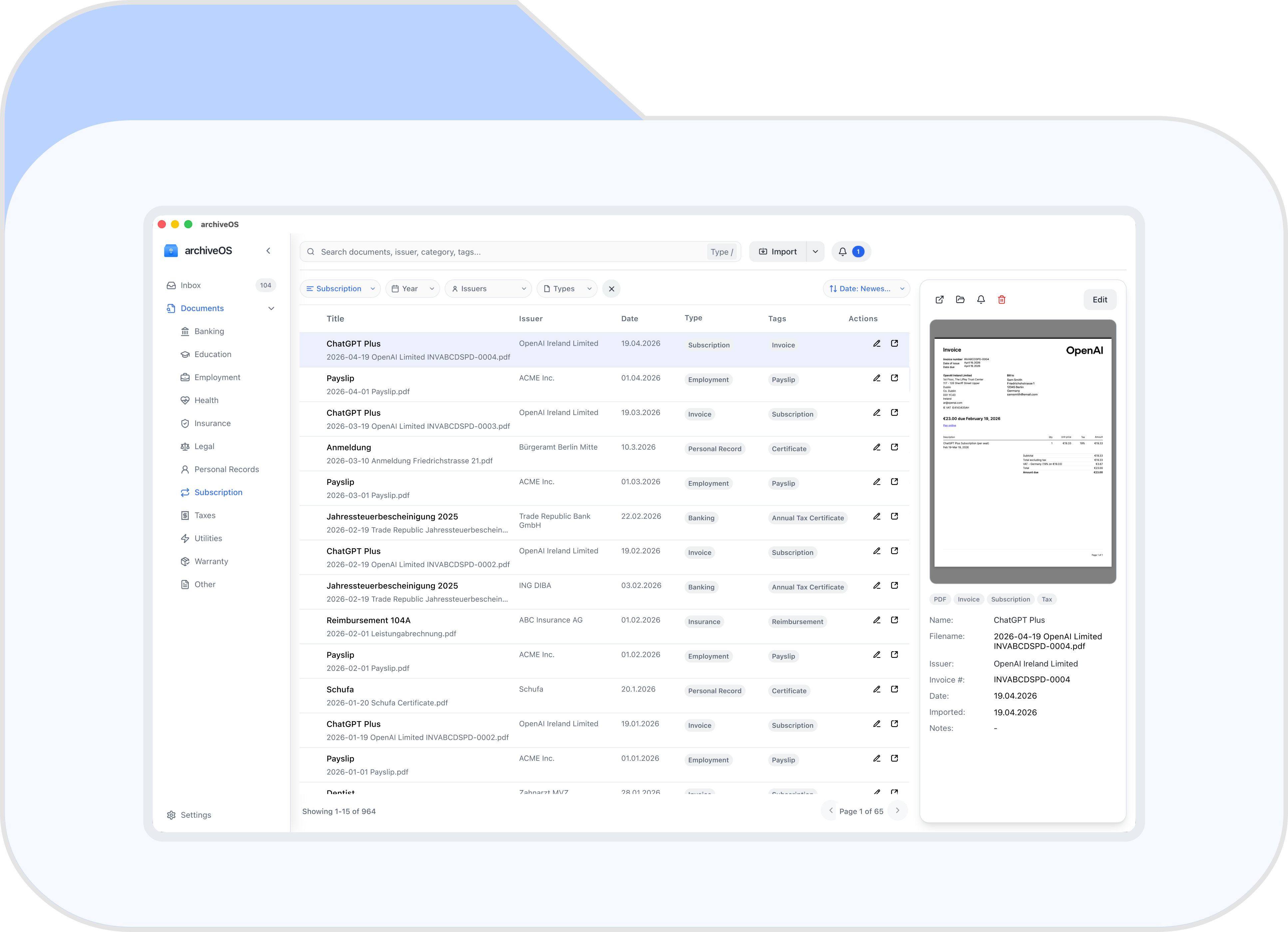Open the ChatGPT Plus 19.04.2026 row externally
Viewport: 1288px width, 932px height.
[x=894, y=344]
